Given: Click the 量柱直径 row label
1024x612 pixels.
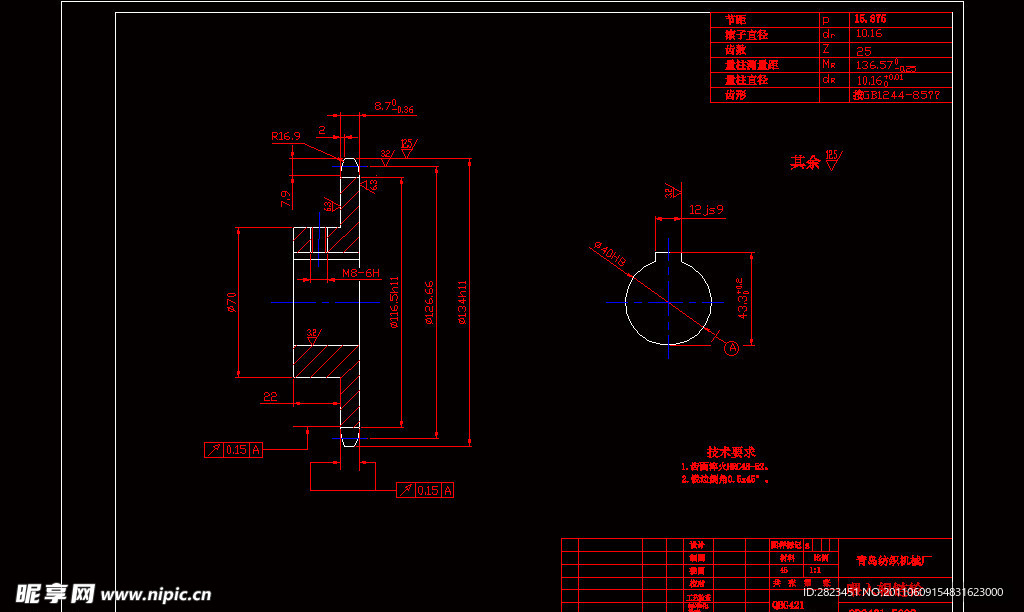Looking at the screenshot, I should click(746, 80).
